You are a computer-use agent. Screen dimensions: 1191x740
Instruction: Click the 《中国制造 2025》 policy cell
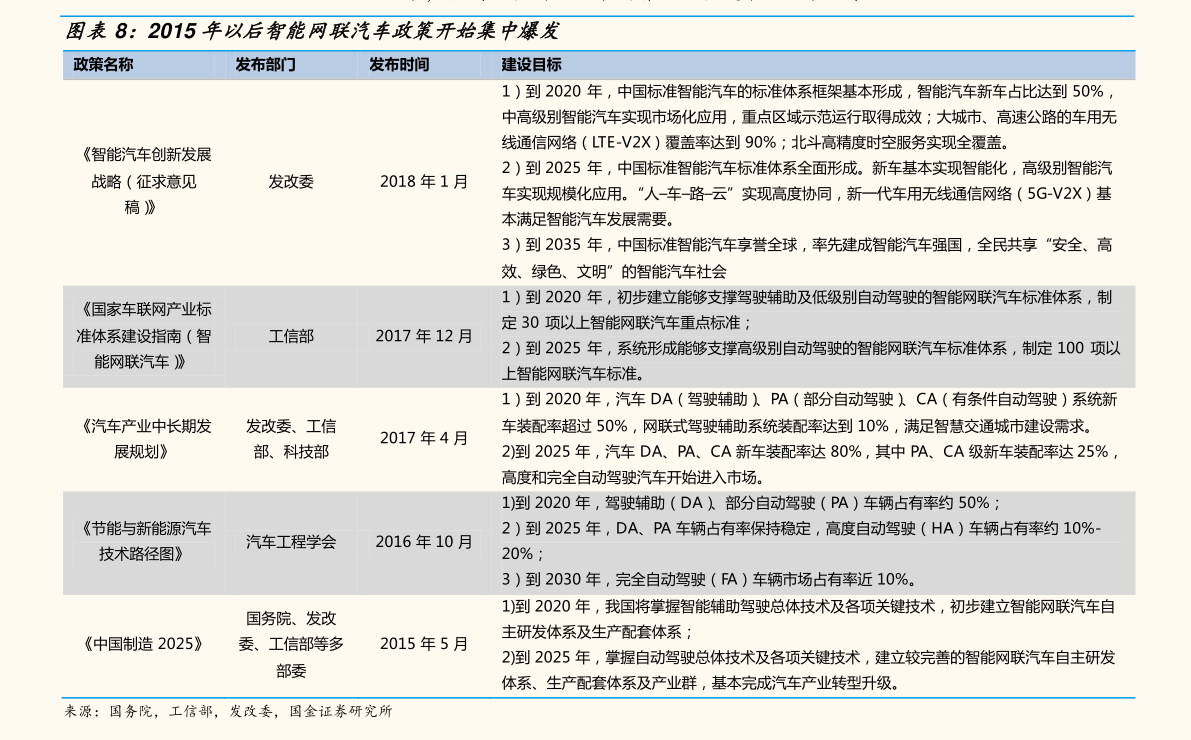[143, 644]
